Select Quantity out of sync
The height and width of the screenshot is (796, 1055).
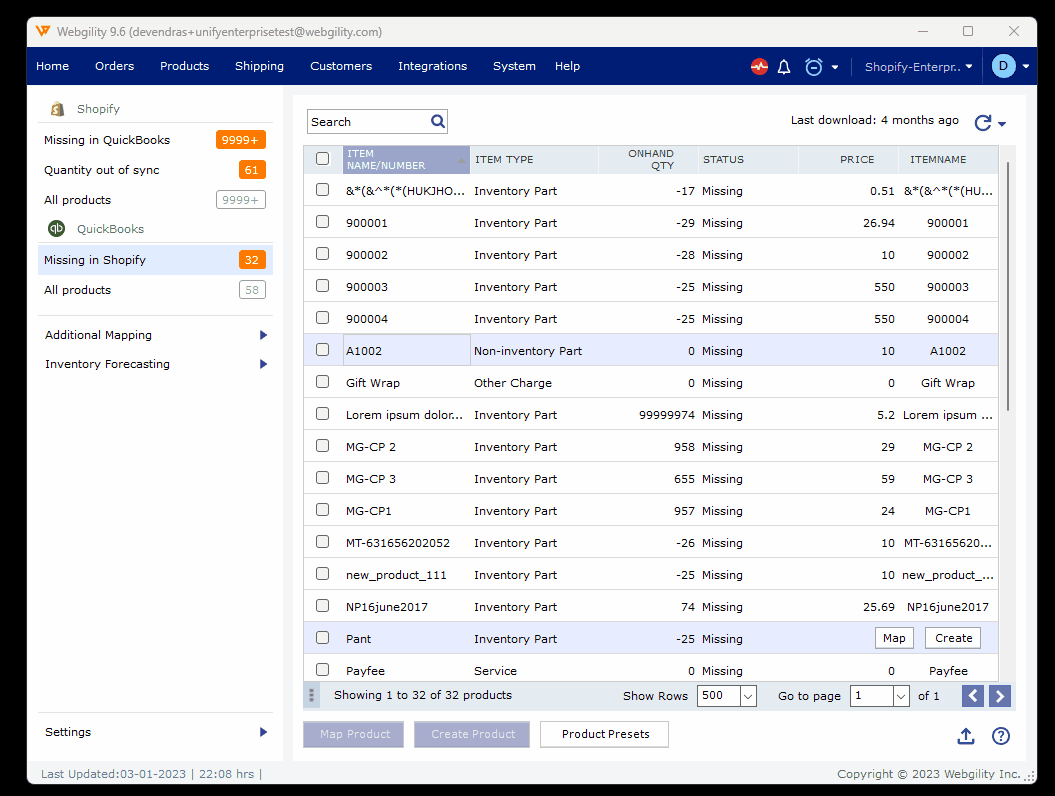point(155,170)
